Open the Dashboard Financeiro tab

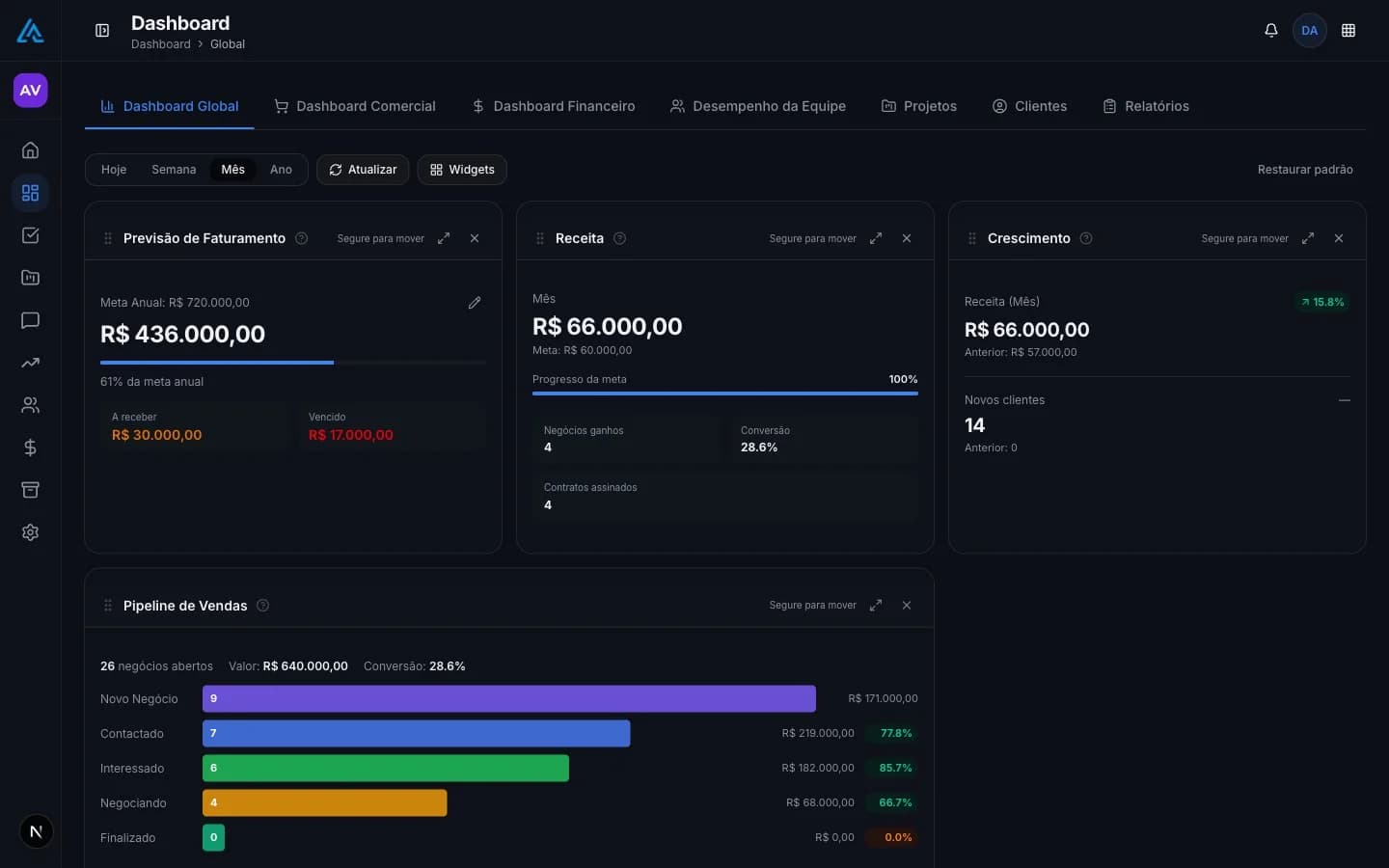(x=554, y=106)
